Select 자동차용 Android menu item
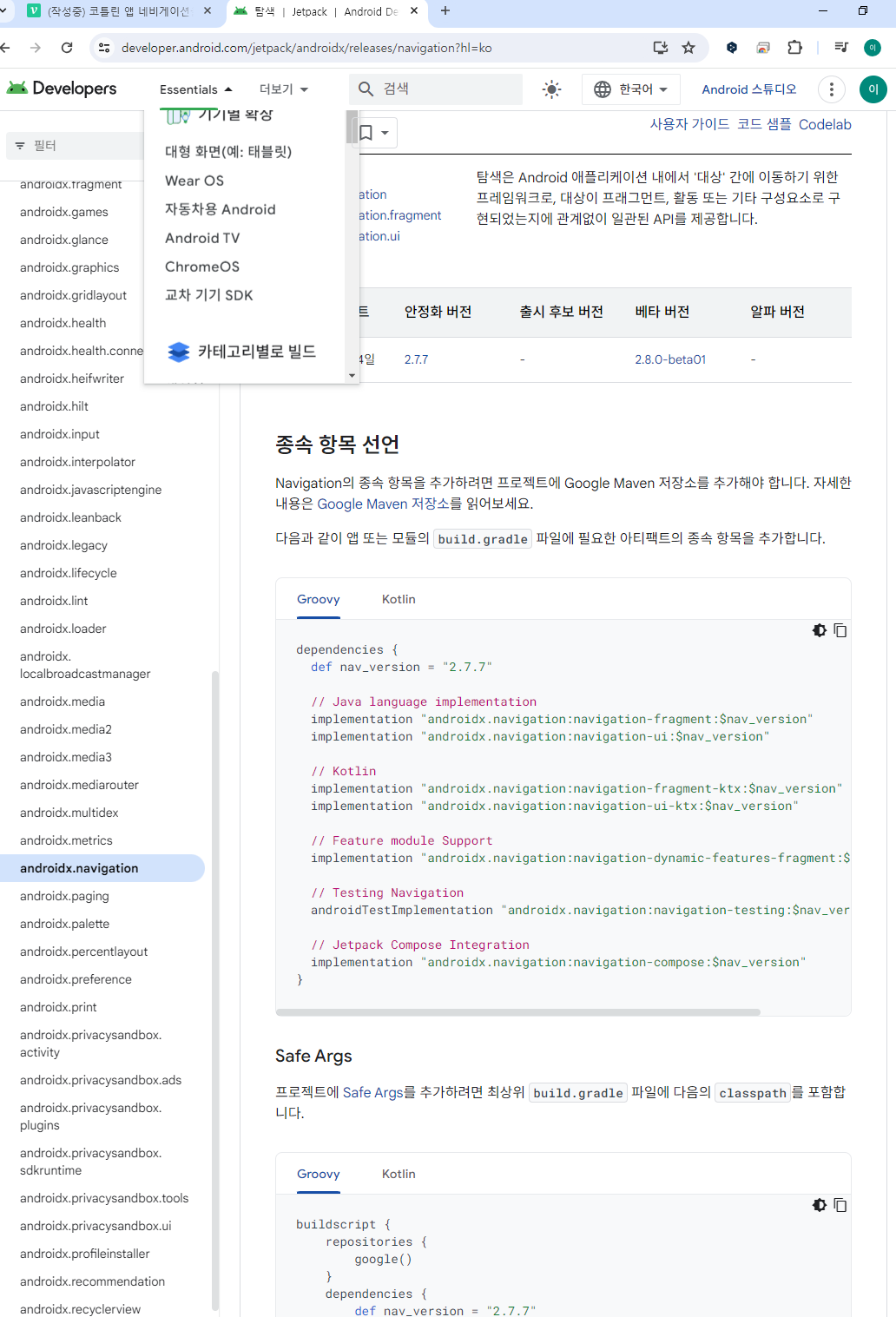The width and height of the screenshot is (896, 1317). [221, 209]
